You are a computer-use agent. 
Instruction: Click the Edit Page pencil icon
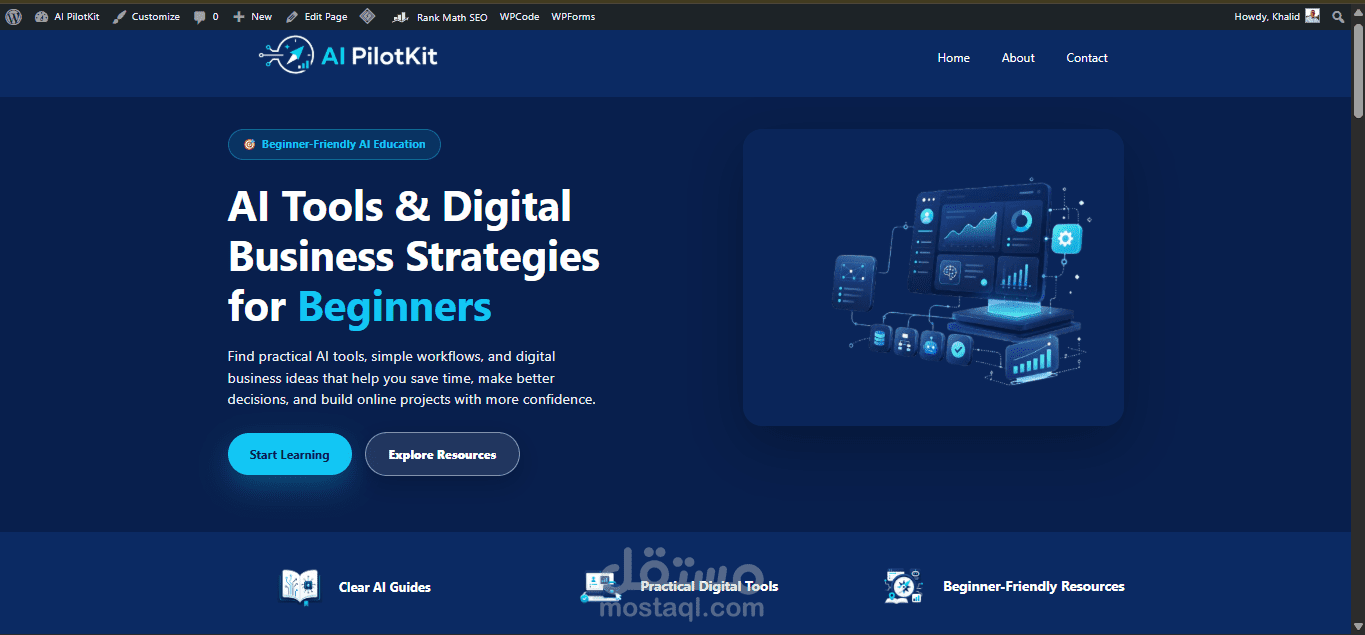pos(292,16)
